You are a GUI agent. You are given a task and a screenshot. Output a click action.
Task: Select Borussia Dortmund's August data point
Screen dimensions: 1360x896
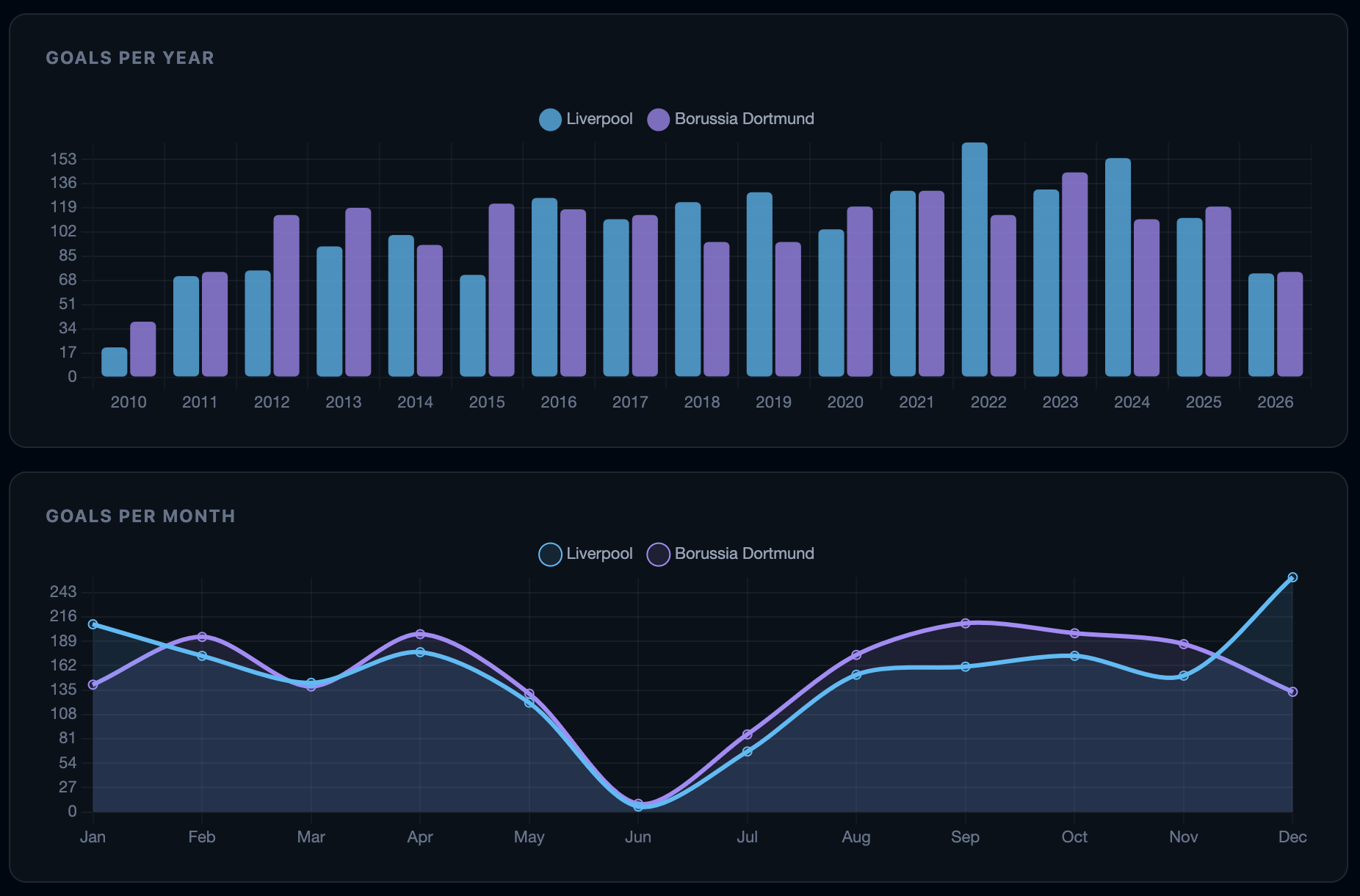click(856, 654)
